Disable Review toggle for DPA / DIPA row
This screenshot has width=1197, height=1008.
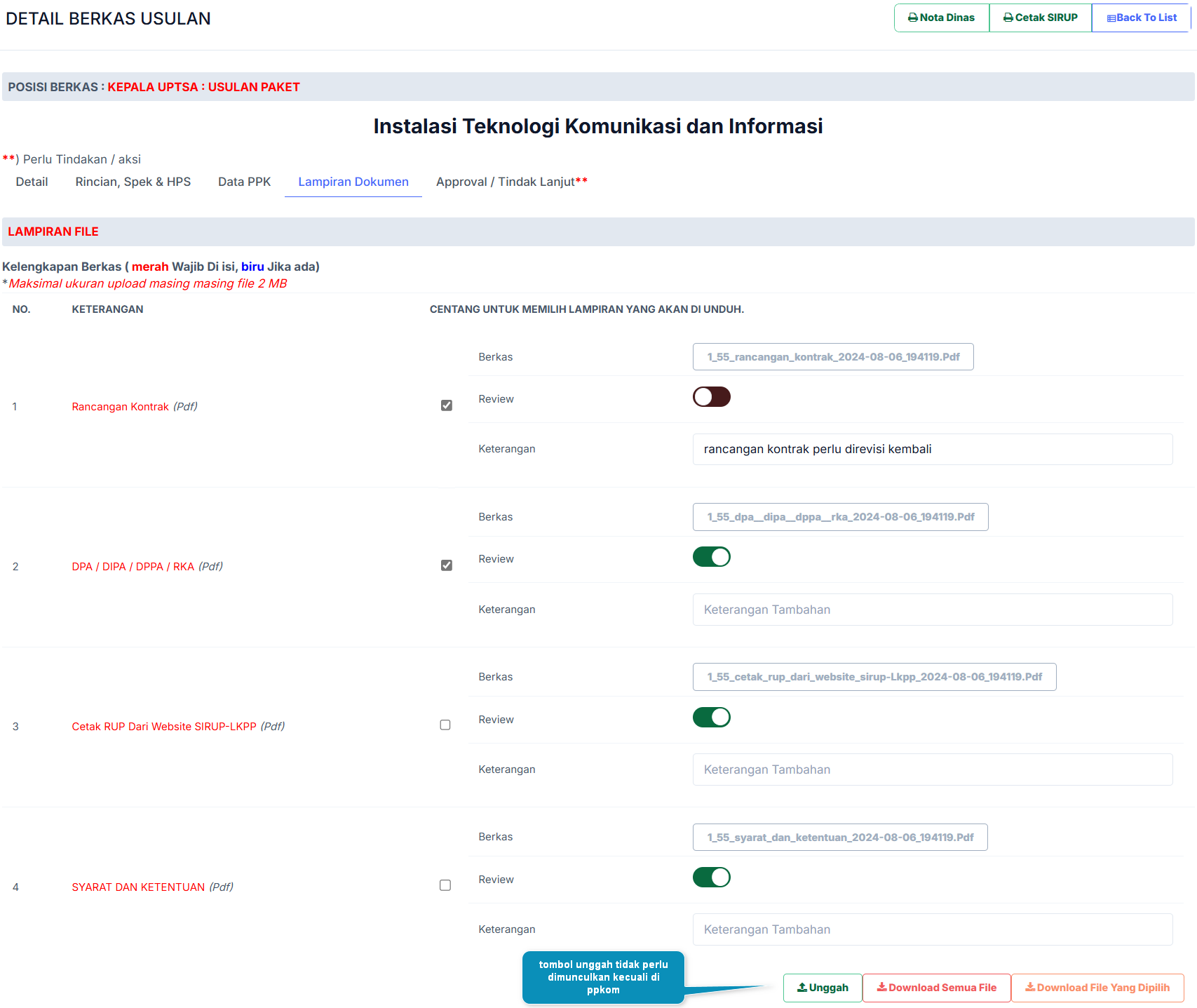[711, 557]
